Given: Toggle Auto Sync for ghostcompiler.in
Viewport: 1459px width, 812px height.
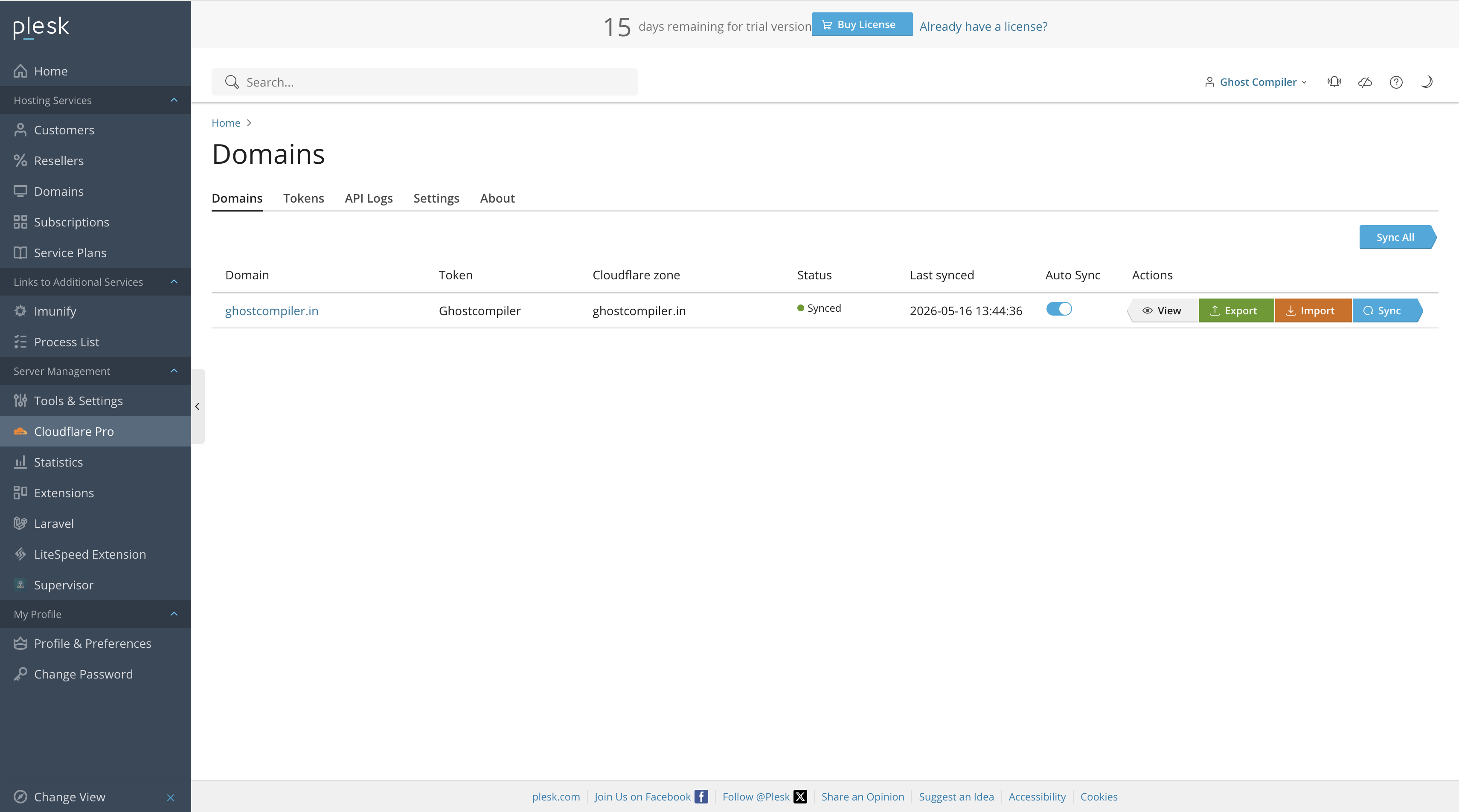Looking at the screenshot, I should [x=1058, y=309].
